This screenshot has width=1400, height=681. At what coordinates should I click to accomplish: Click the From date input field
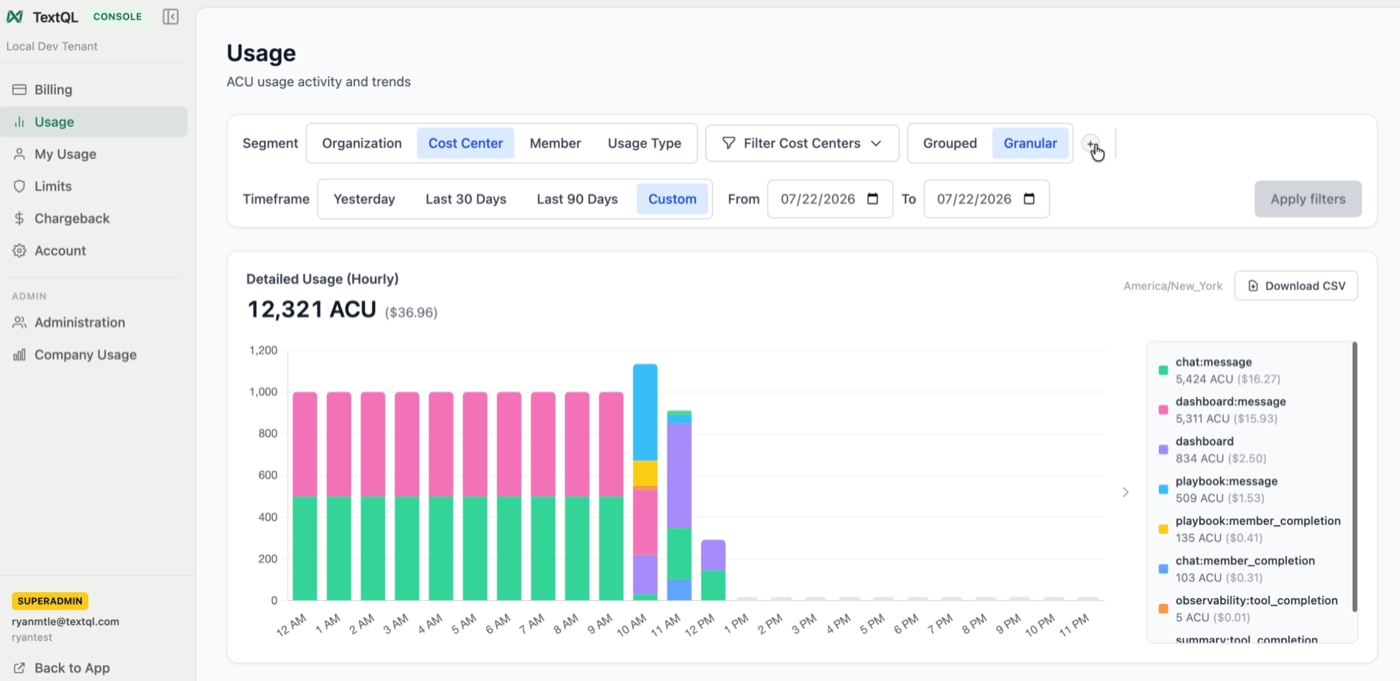coord(830,199)
